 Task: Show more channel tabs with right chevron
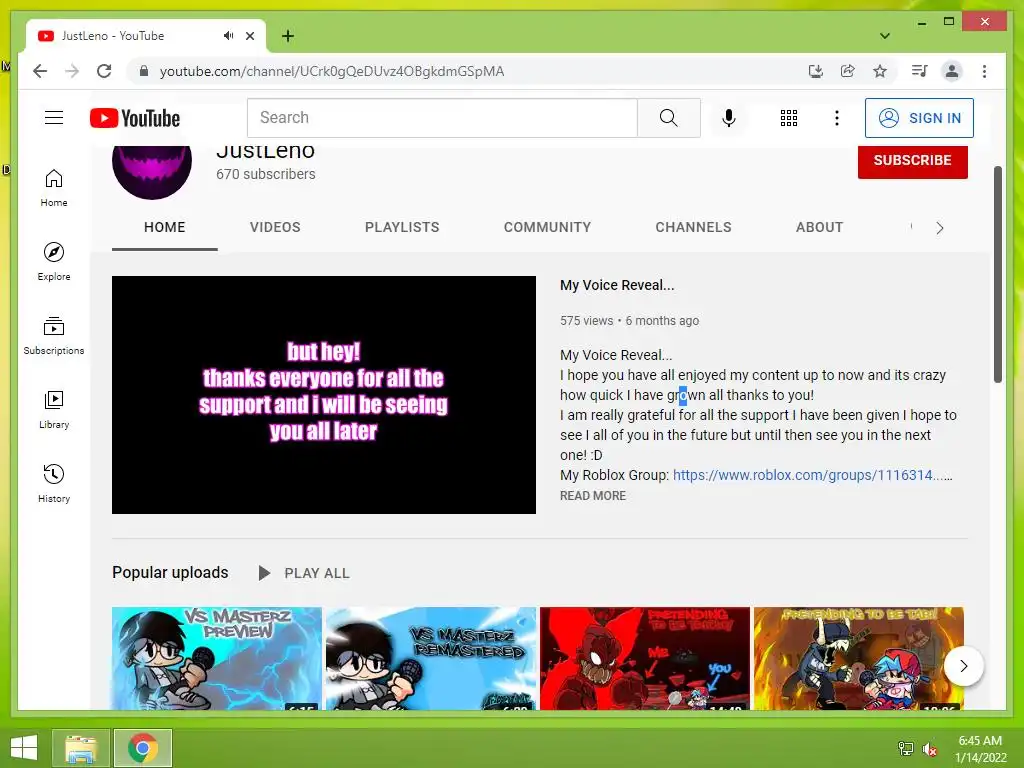tap(940, 228)
